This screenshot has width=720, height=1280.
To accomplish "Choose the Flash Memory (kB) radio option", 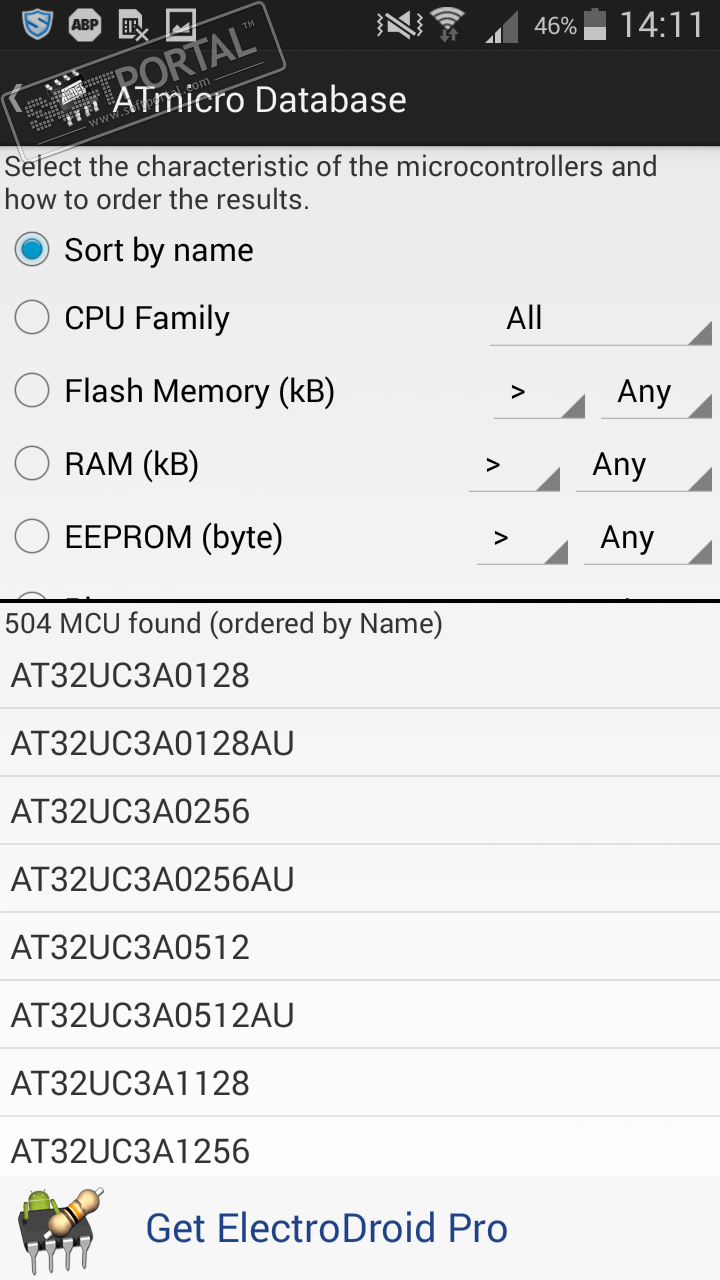I will [x=32, y=391].
